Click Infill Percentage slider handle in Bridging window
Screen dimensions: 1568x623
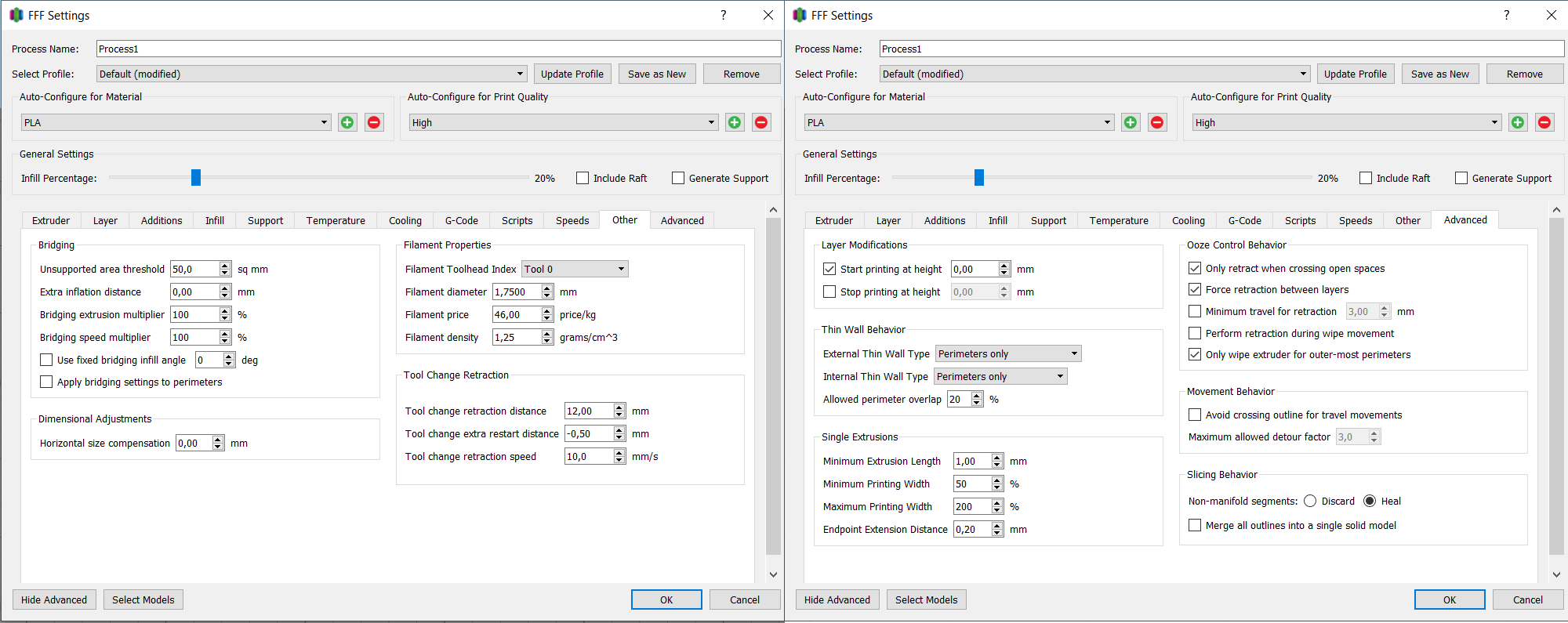coord(196,178)
